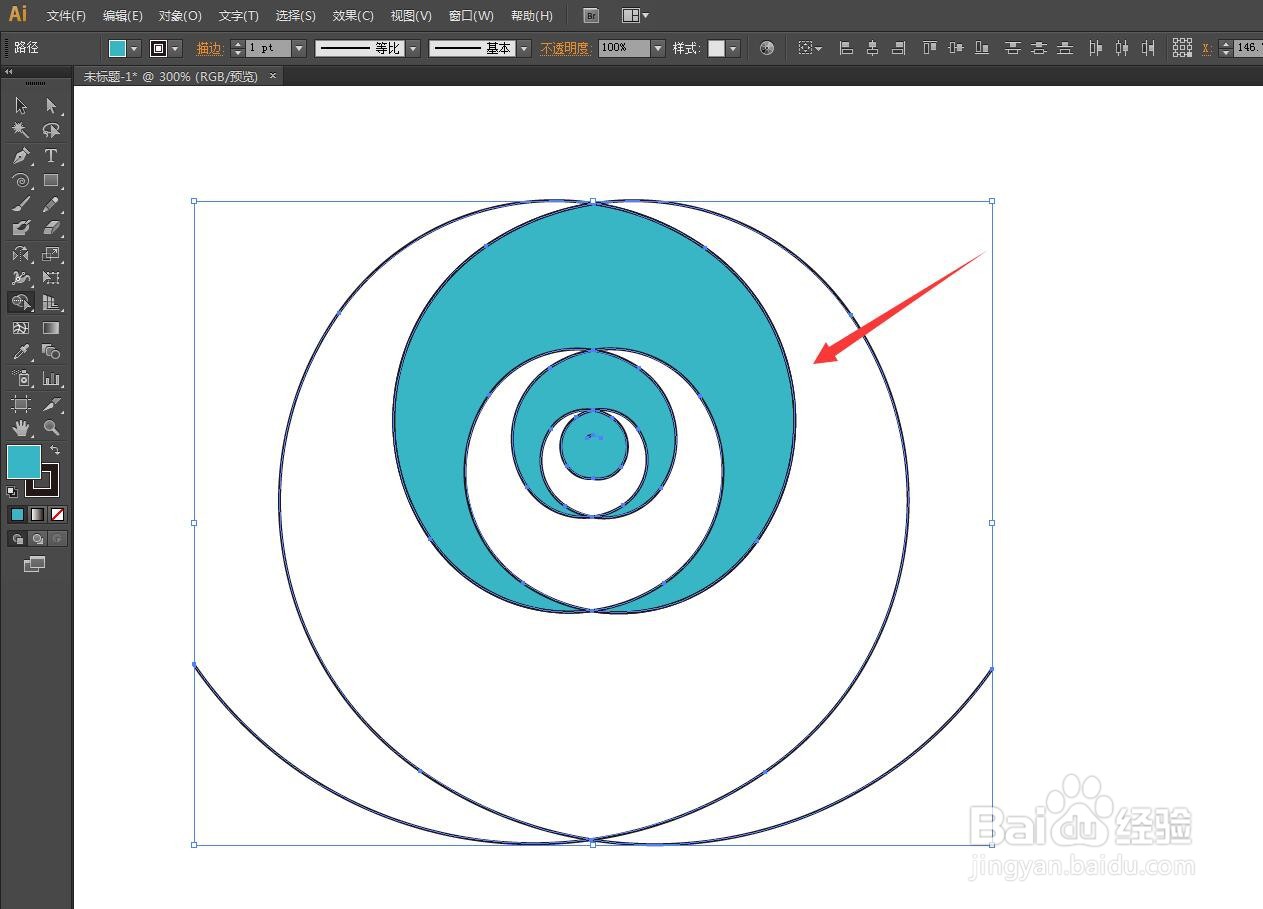The width and height of the screenshot is (1263, 909).
Task: Pick the Magic Wand tool
Action: tap(21, 131)
